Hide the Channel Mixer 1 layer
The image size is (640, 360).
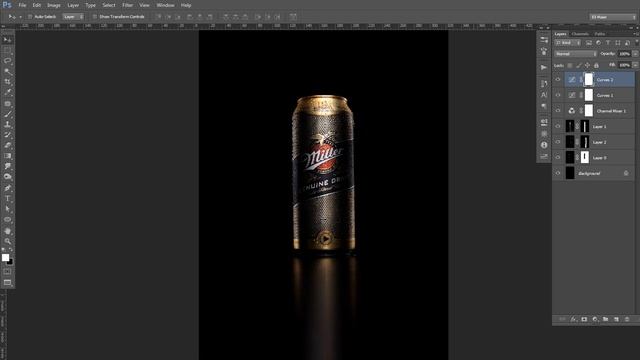558,111
